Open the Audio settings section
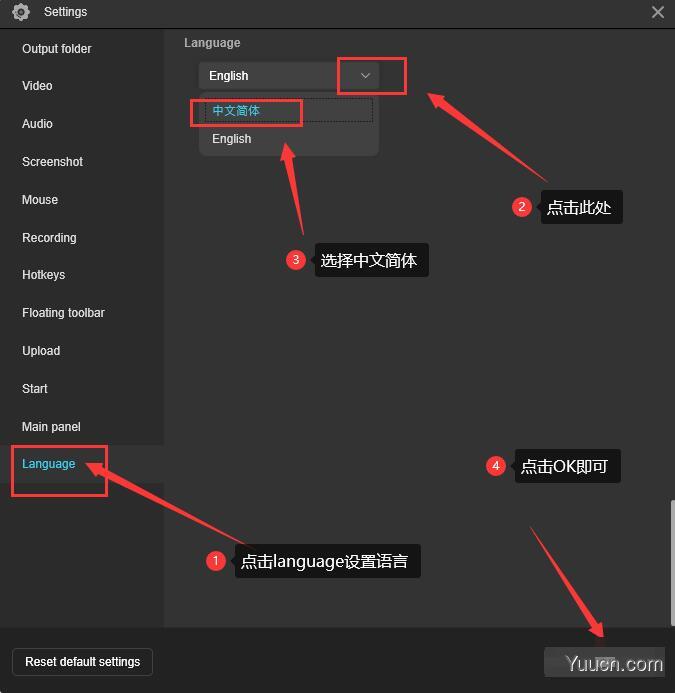Image resolution: width=675 pixels, height=693 pixels. (x=37, y=124)
